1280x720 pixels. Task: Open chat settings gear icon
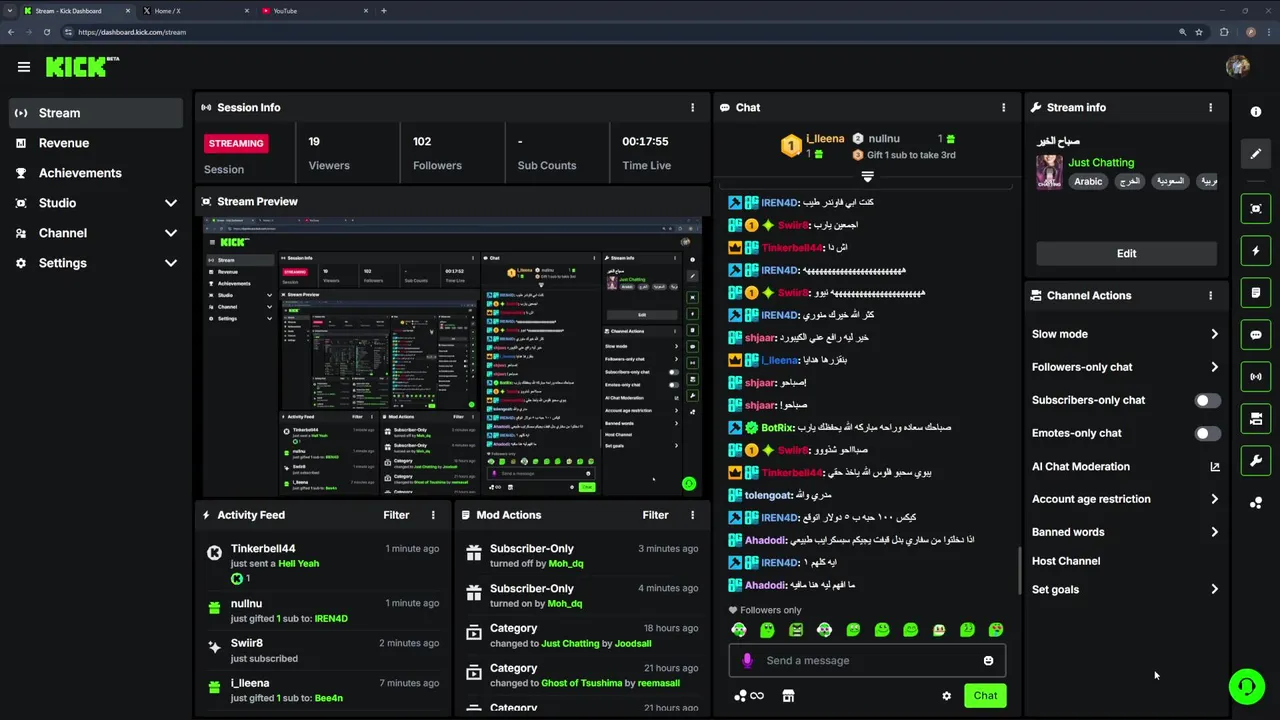coord(946,696)
